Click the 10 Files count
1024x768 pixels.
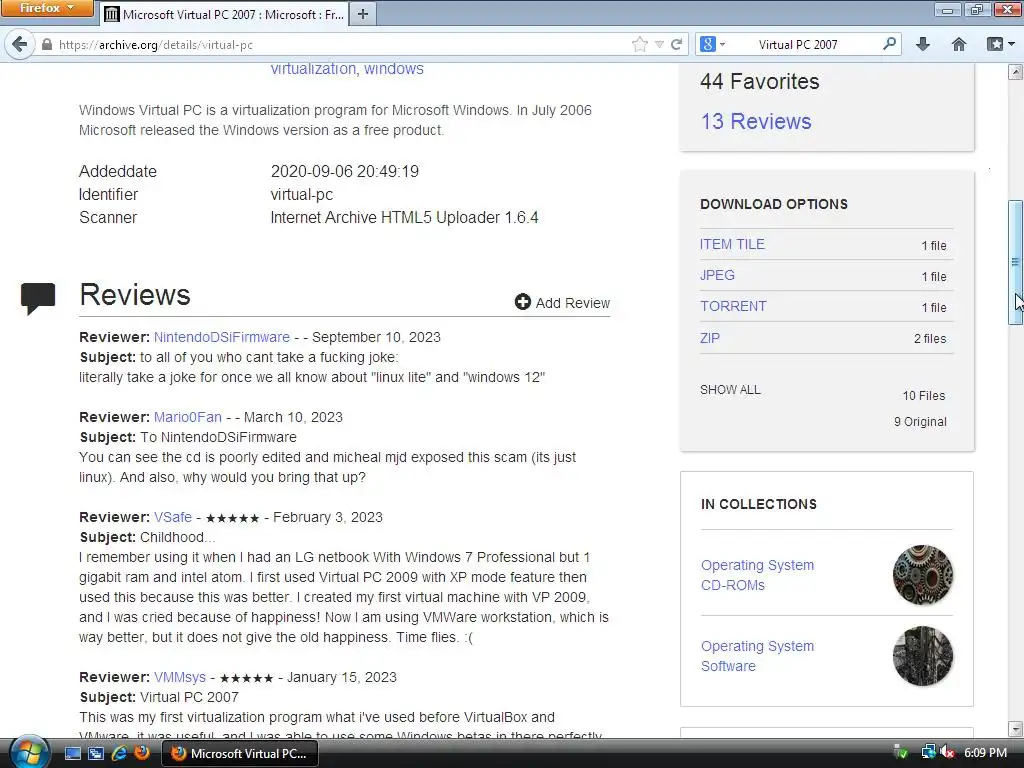(923, 396)
